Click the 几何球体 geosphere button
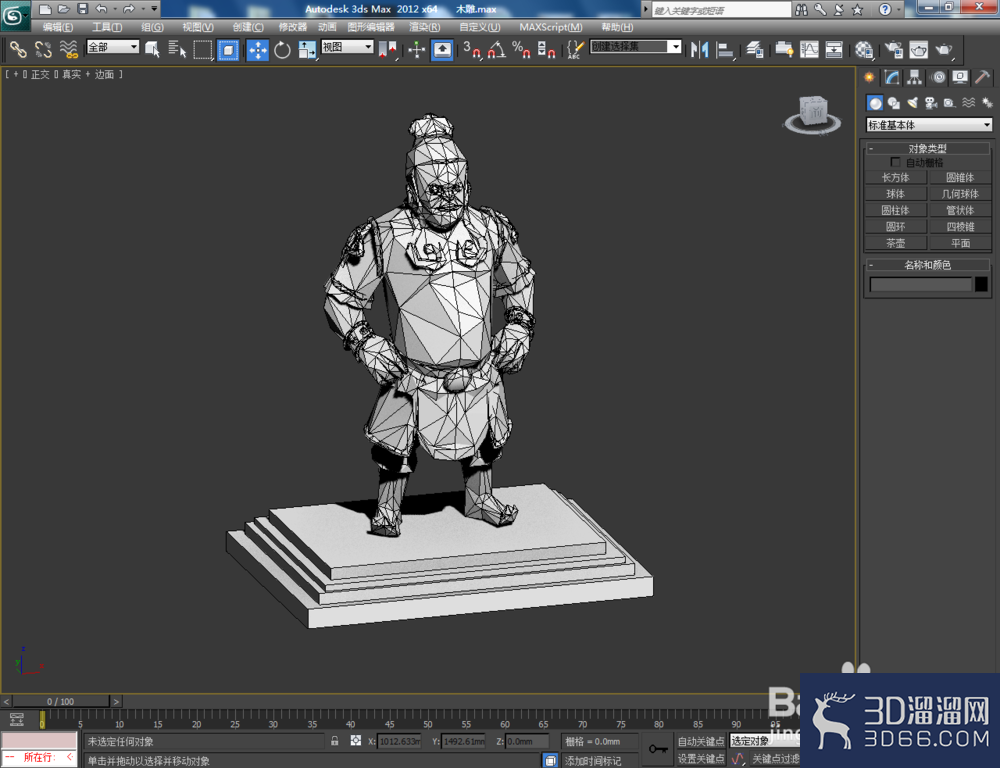The height and width of the screenshot is (768, 1000). point(960,194)
